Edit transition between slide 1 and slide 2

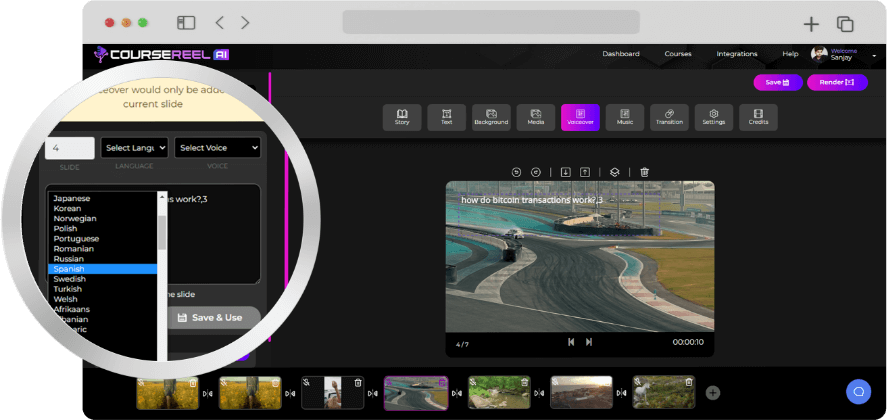point(208,393)
